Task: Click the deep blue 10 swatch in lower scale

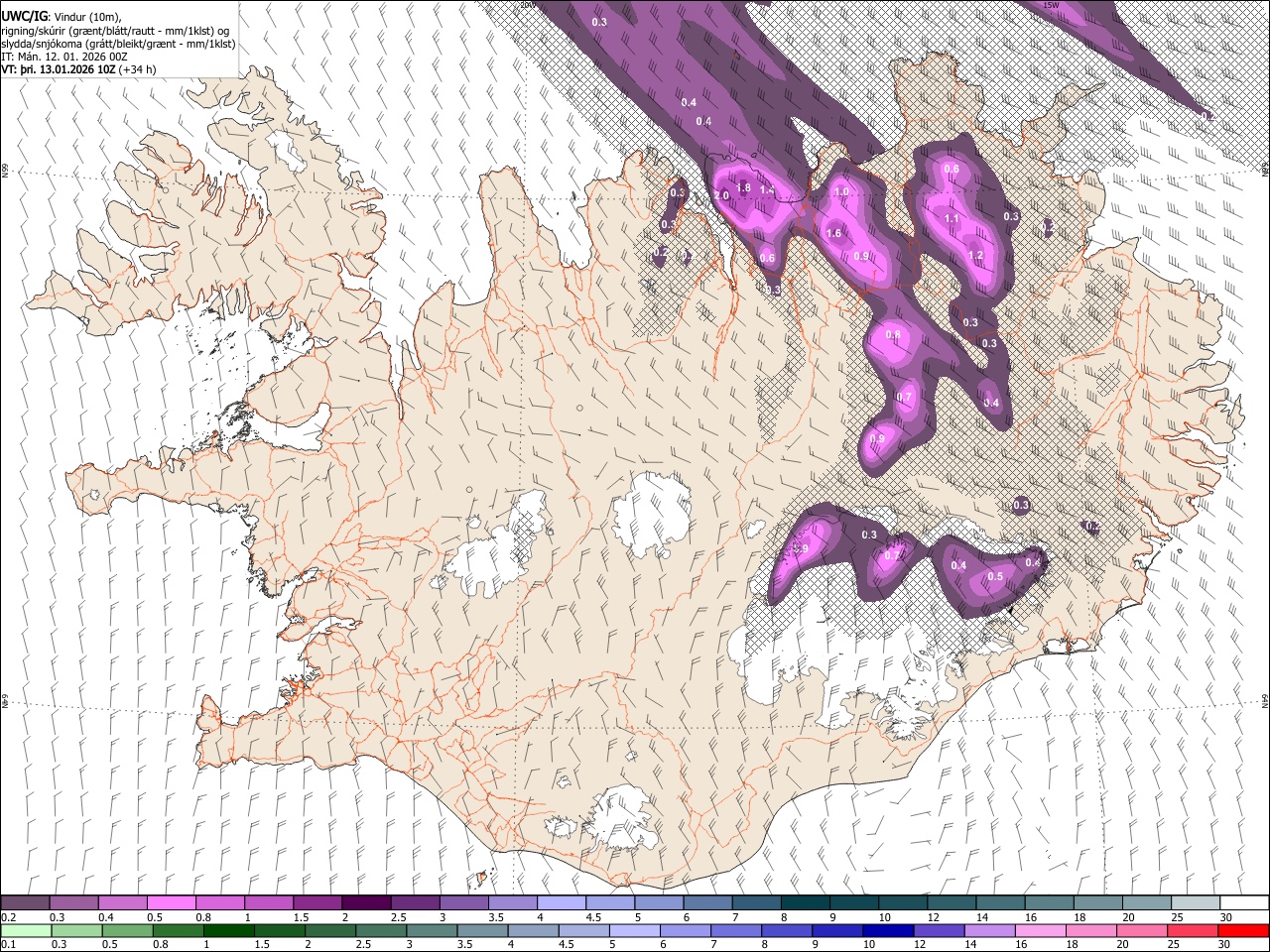Action: [888, 930]
